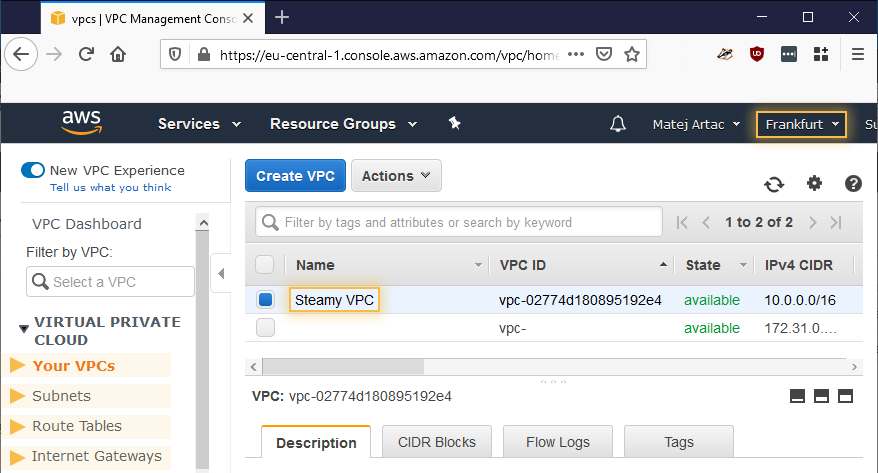Open table settings gear

point(814,183)
